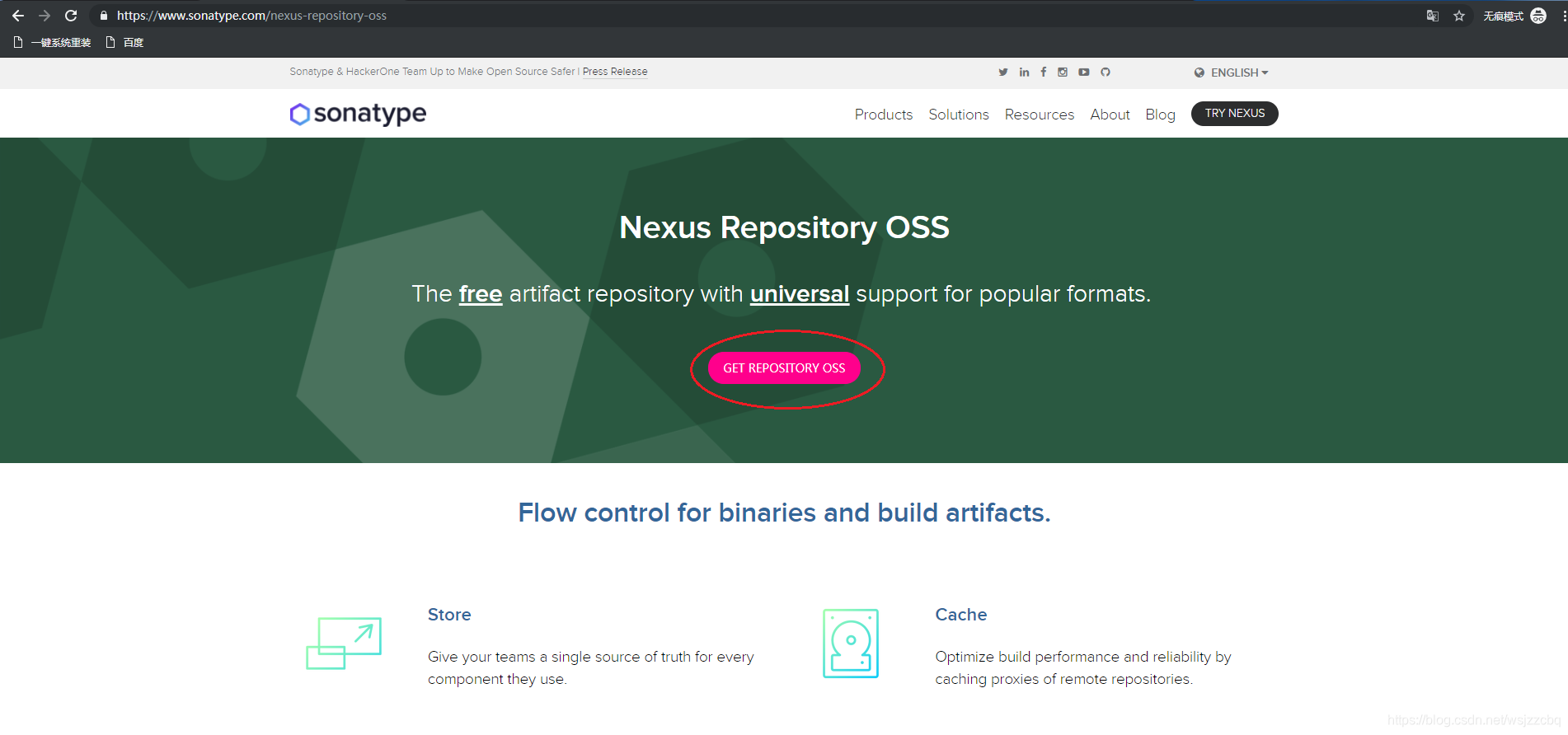This screenshot has width=1568, height=735.
Task: Click the TRY NEXUS button
Action: pyautogui.click(x=1235, y=114)
